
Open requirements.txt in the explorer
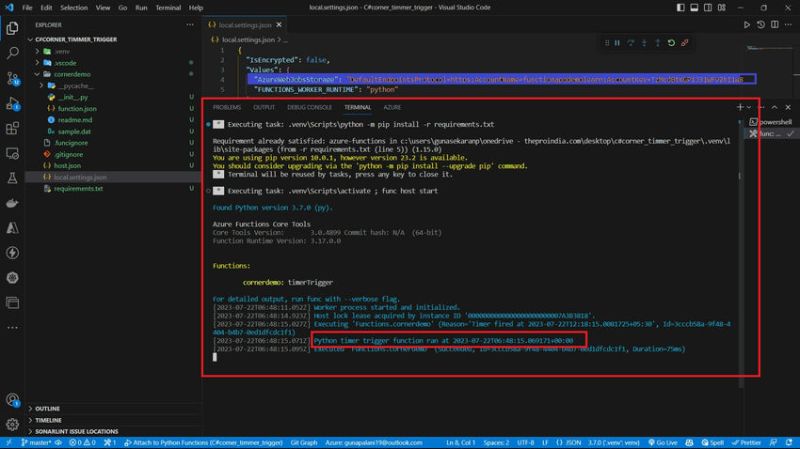click(79, 189)
